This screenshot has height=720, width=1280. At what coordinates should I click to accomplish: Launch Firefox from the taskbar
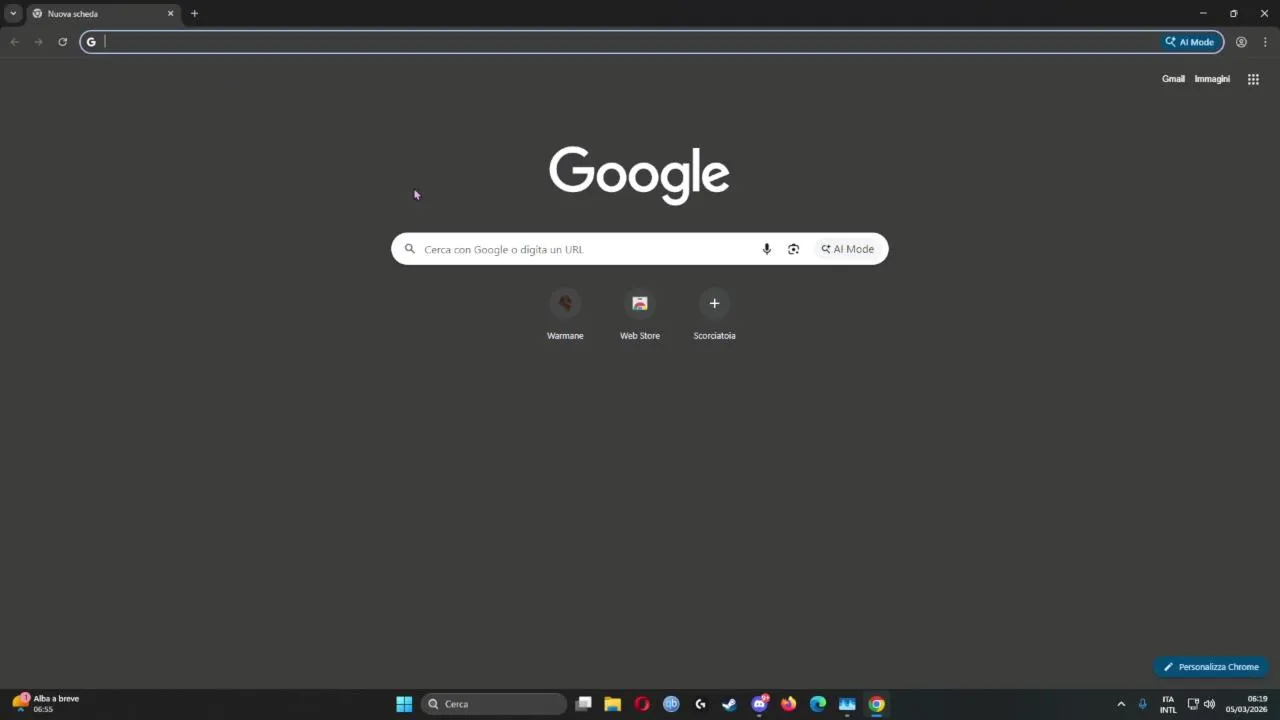(x=789, y=704)
